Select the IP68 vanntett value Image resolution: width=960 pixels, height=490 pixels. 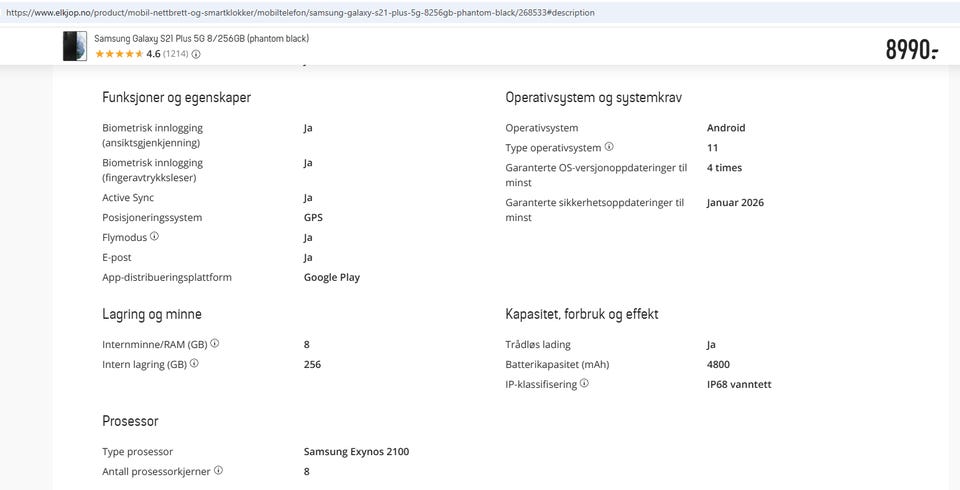tap(739, 385)
